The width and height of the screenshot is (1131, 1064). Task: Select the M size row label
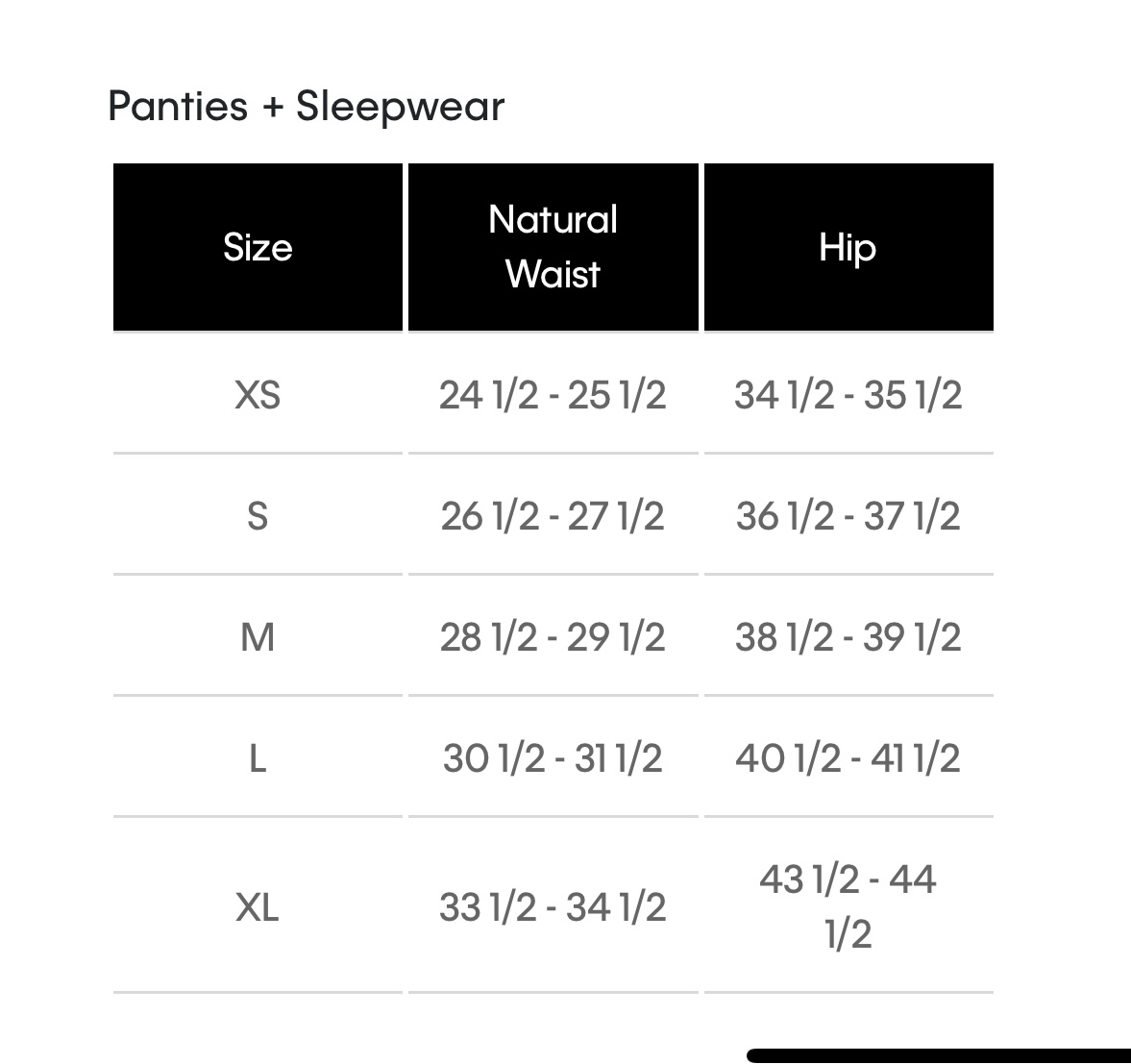coord(258,637)
